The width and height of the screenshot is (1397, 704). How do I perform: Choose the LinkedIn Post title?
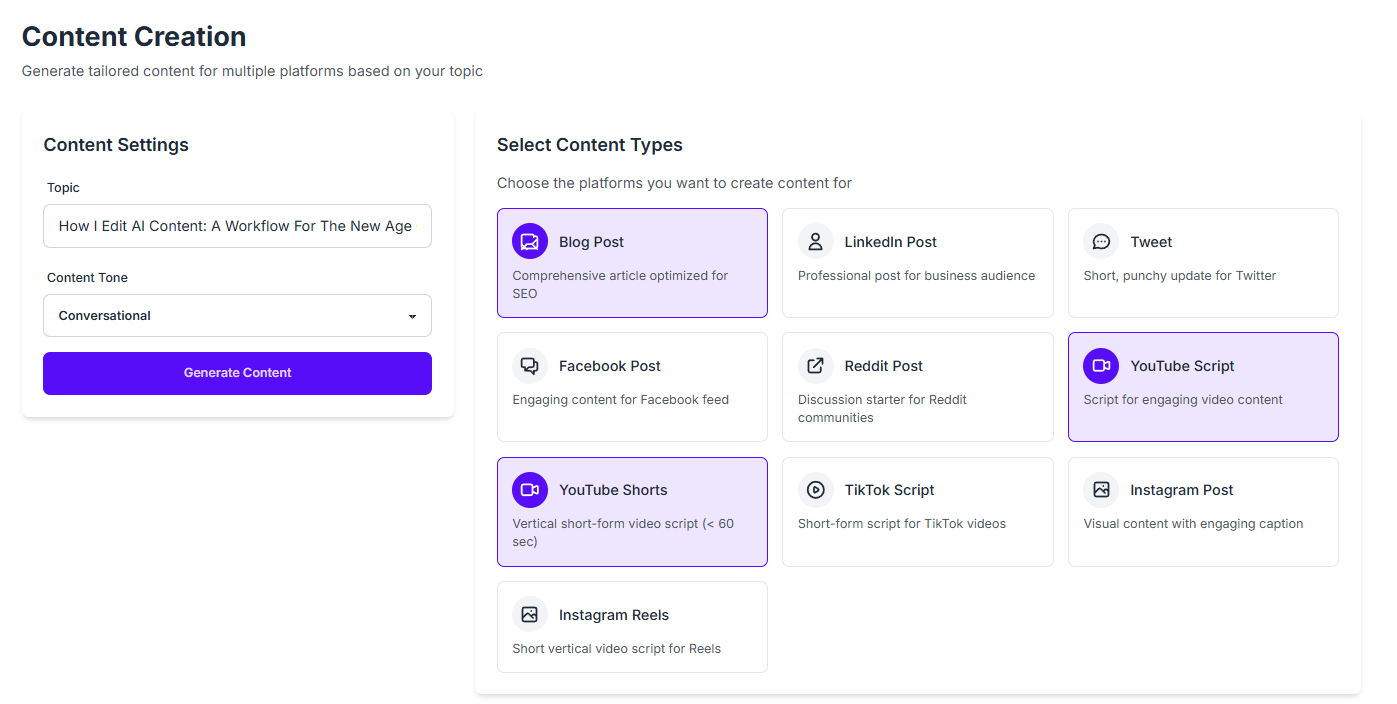pyautogui.click(x=890, y=242)
